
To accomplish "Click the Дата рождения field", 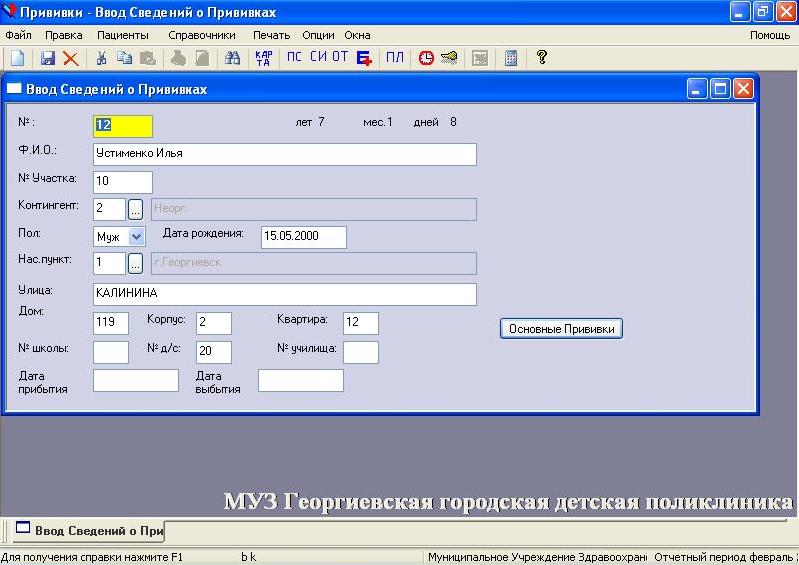I will [304, 237].
